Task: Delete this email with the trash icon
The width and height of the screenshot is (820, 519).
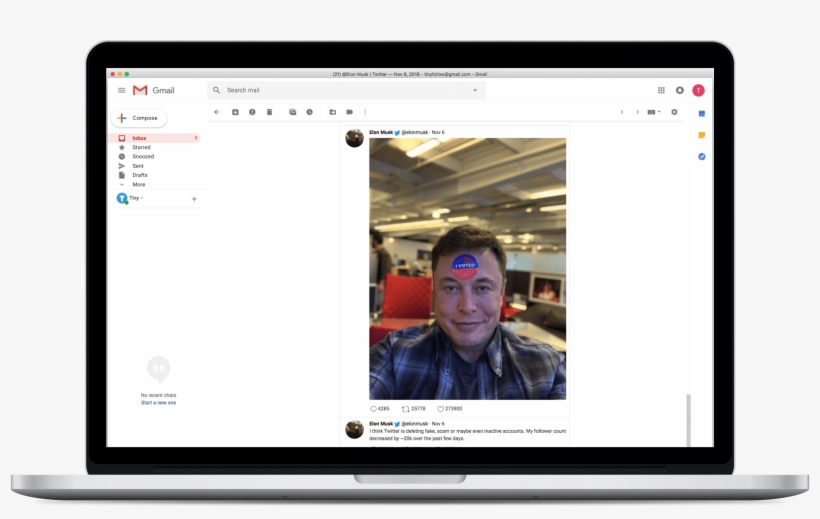Action: click(269, 112)
